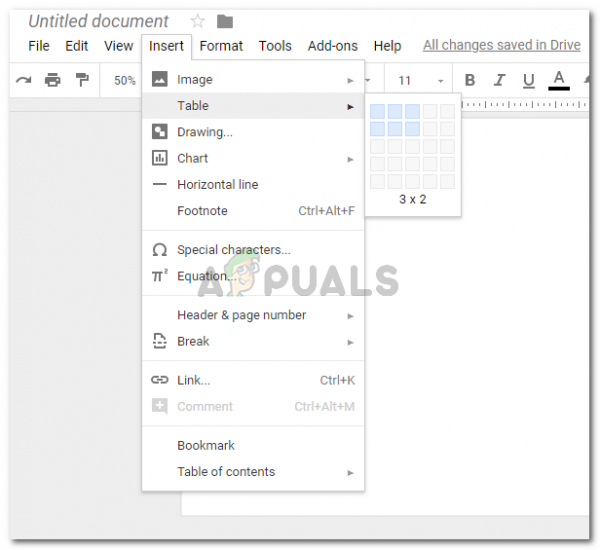Open the font size 11 dropdown
The image size is (600, 550).
[420, 81]
